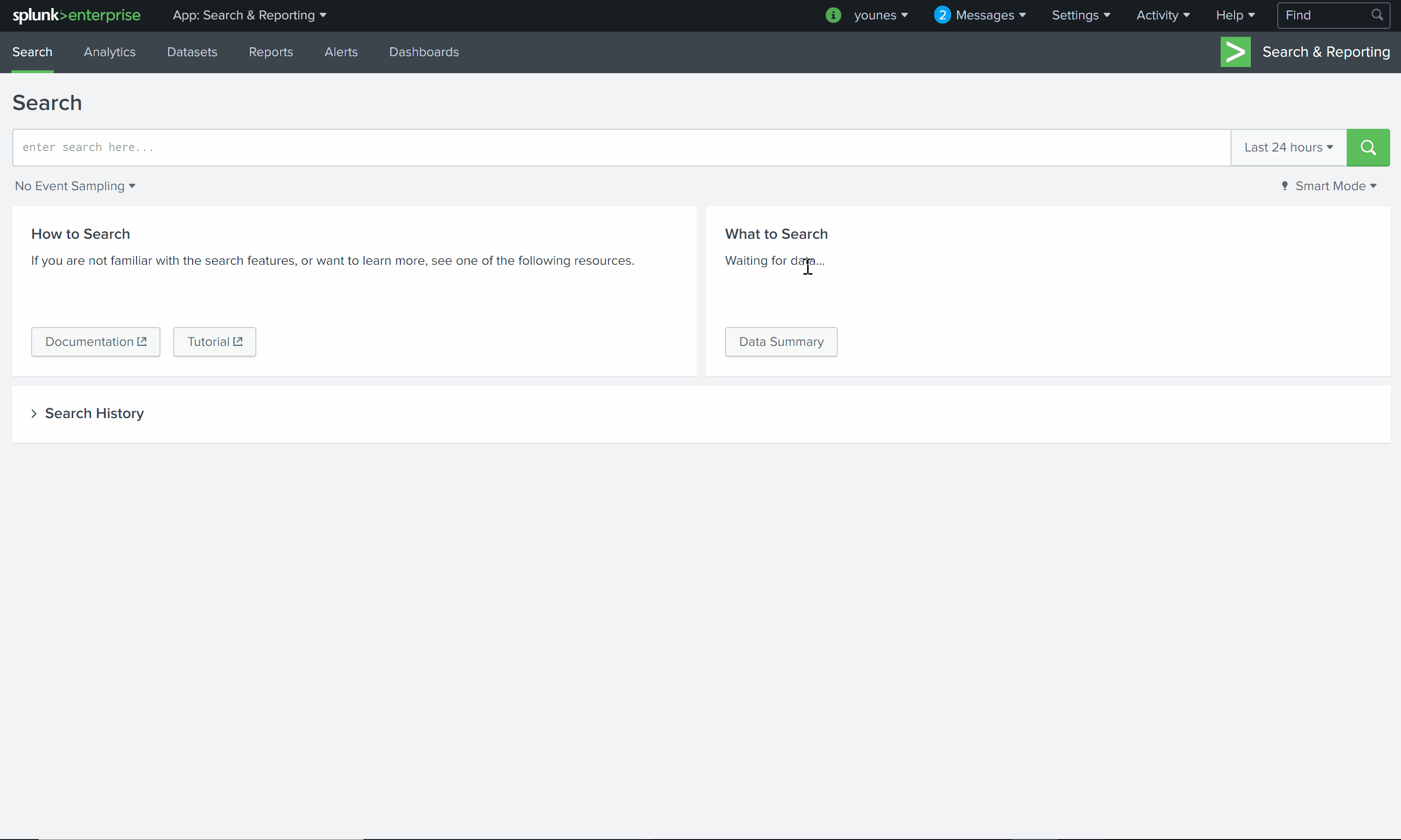This screenshot has height=840, width=1401.
Task: Expand the Search History section
Action: (x=93, y=413)
